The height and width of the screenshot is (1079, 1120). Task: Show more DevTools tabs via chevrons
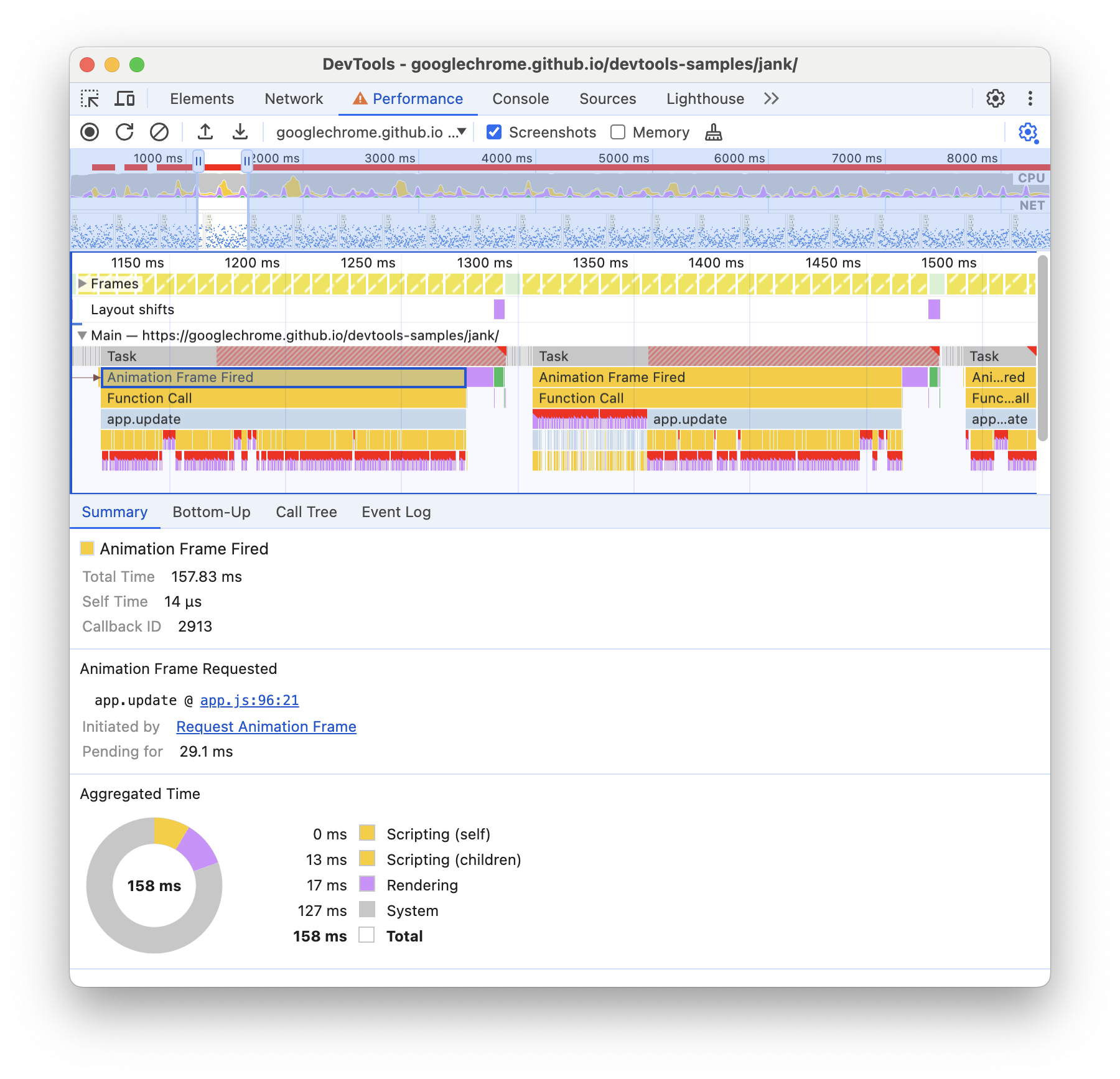click(x=772, y=99)
